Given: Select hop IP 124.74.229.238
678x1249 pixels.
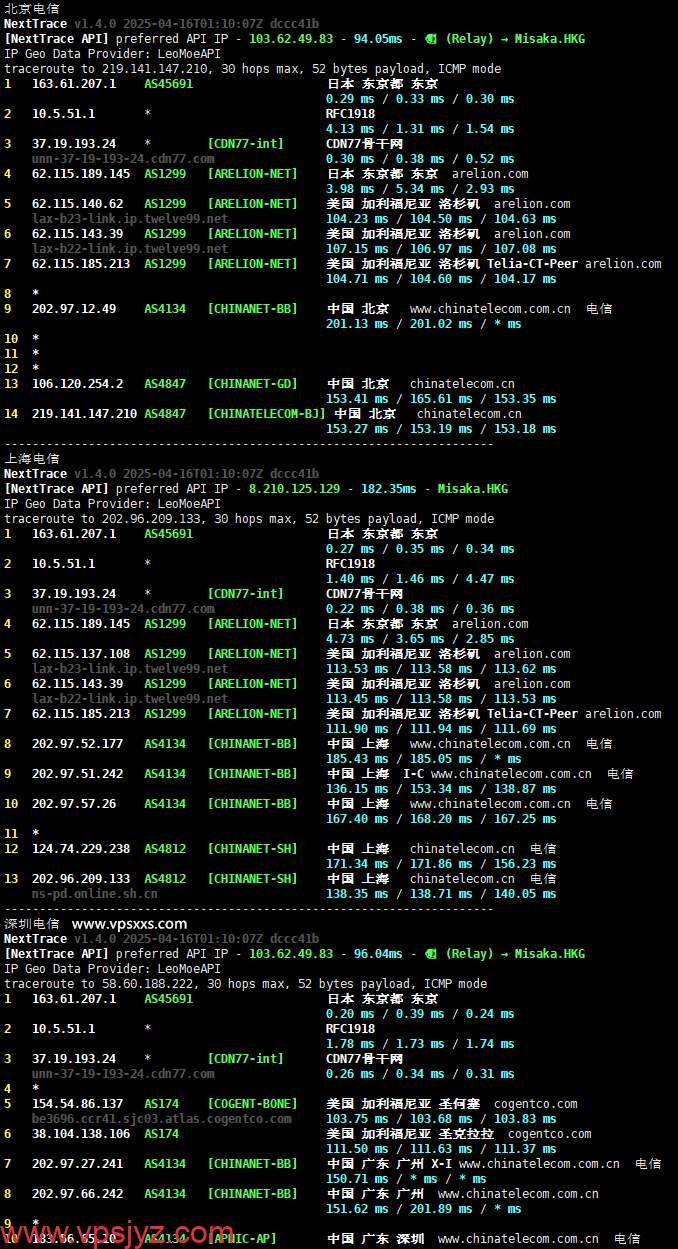Looking at the screenshot, I should tap(81, 848).
